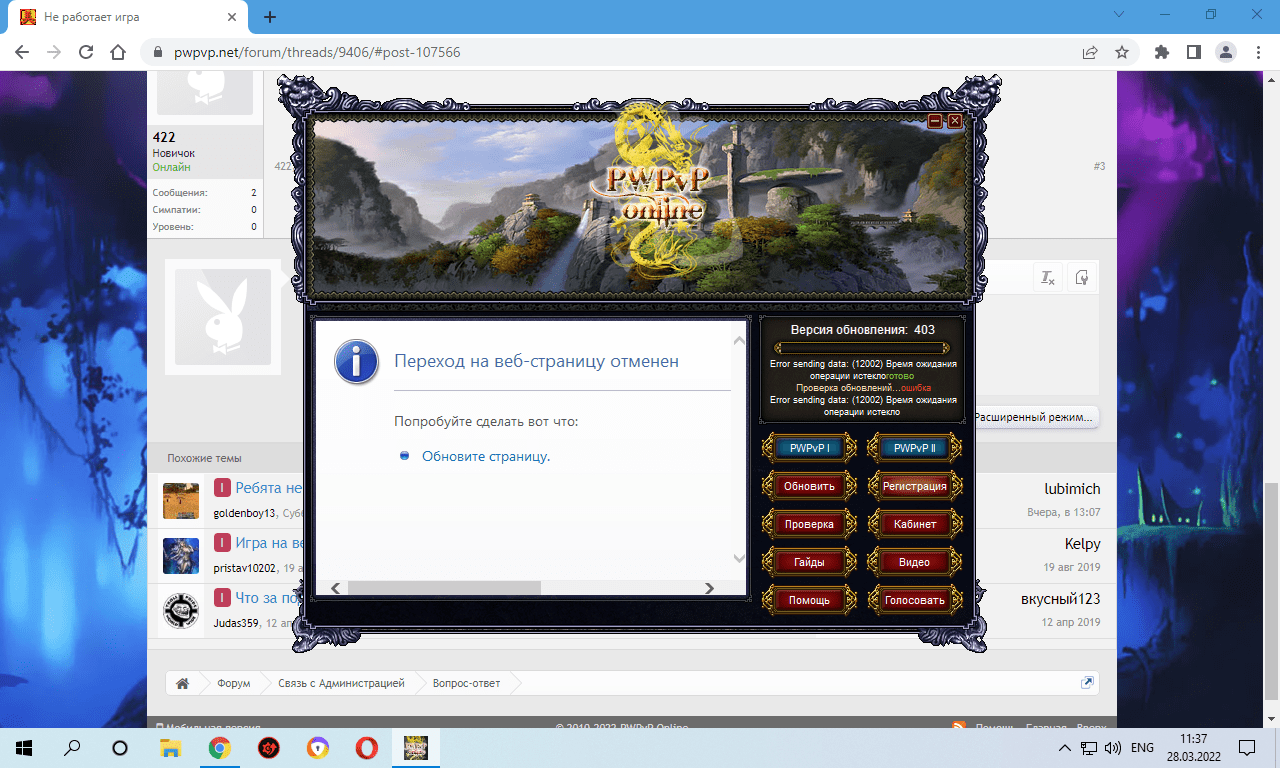Open the Chrome home page icon
The height and width of the screenshot is (768, 1280).
118,52
